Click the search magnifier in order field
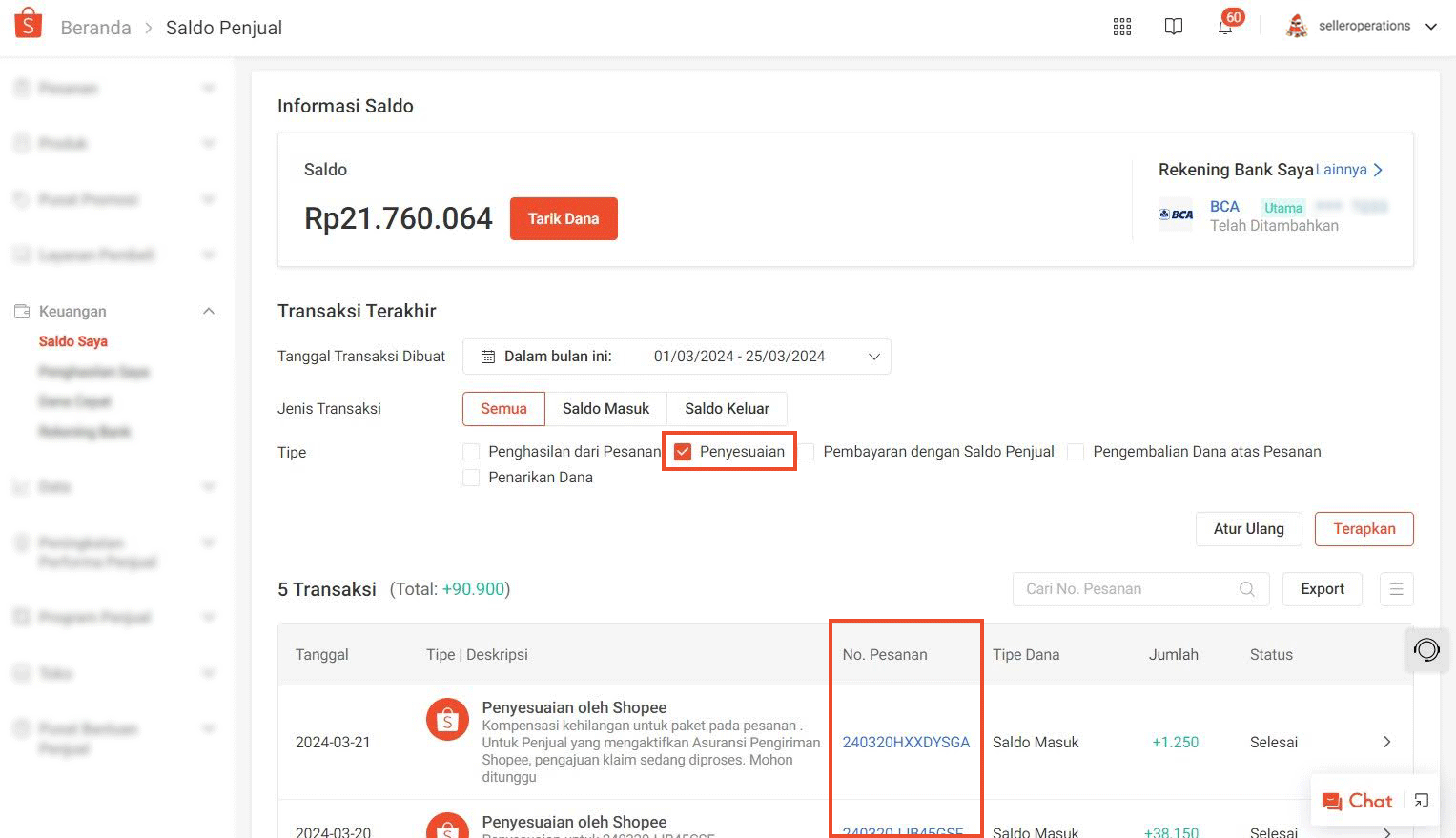1456x838 pixels. [1246, 589]
